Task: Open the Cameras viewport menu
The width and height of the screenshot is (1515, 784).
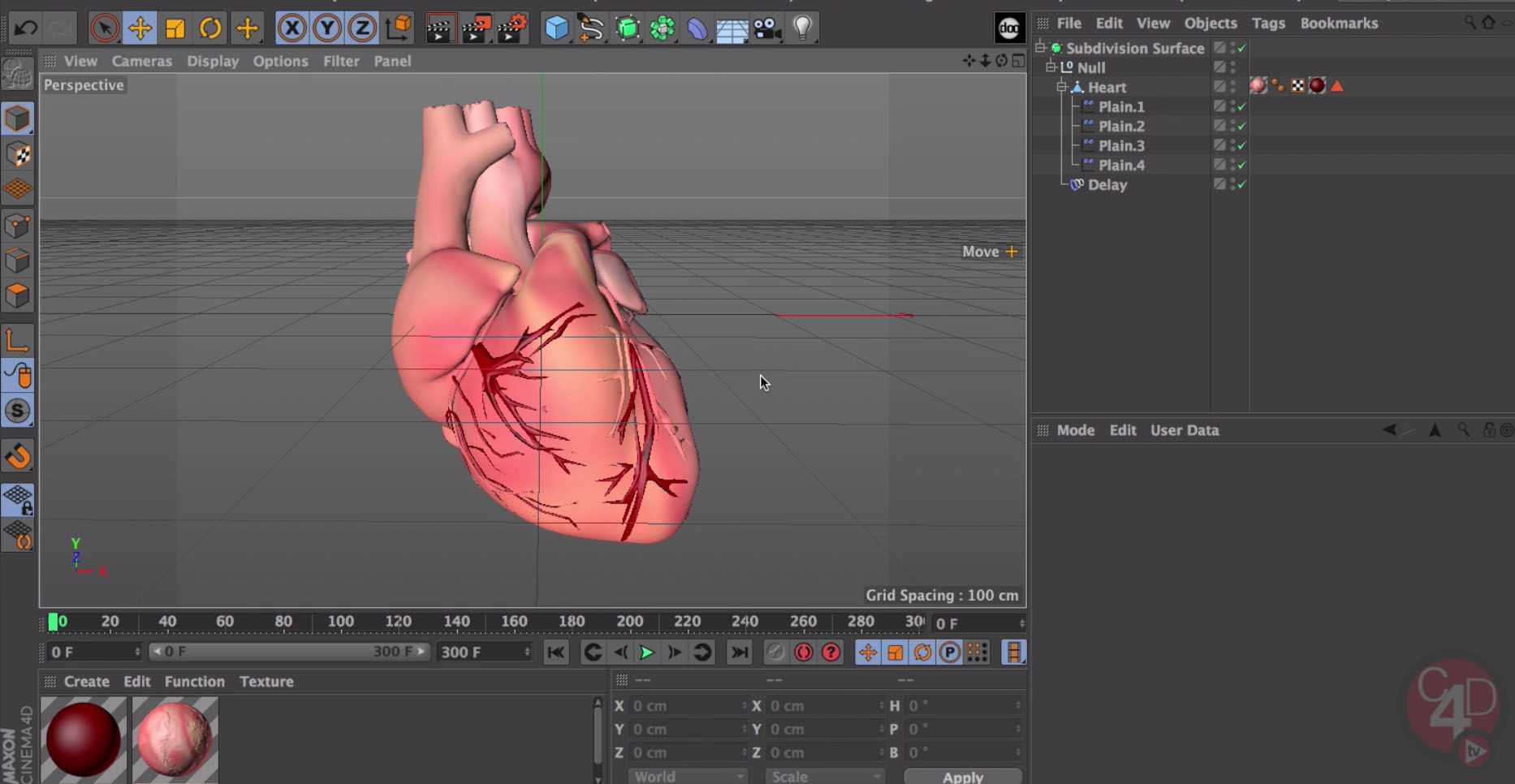Action: tap(141, 61)
